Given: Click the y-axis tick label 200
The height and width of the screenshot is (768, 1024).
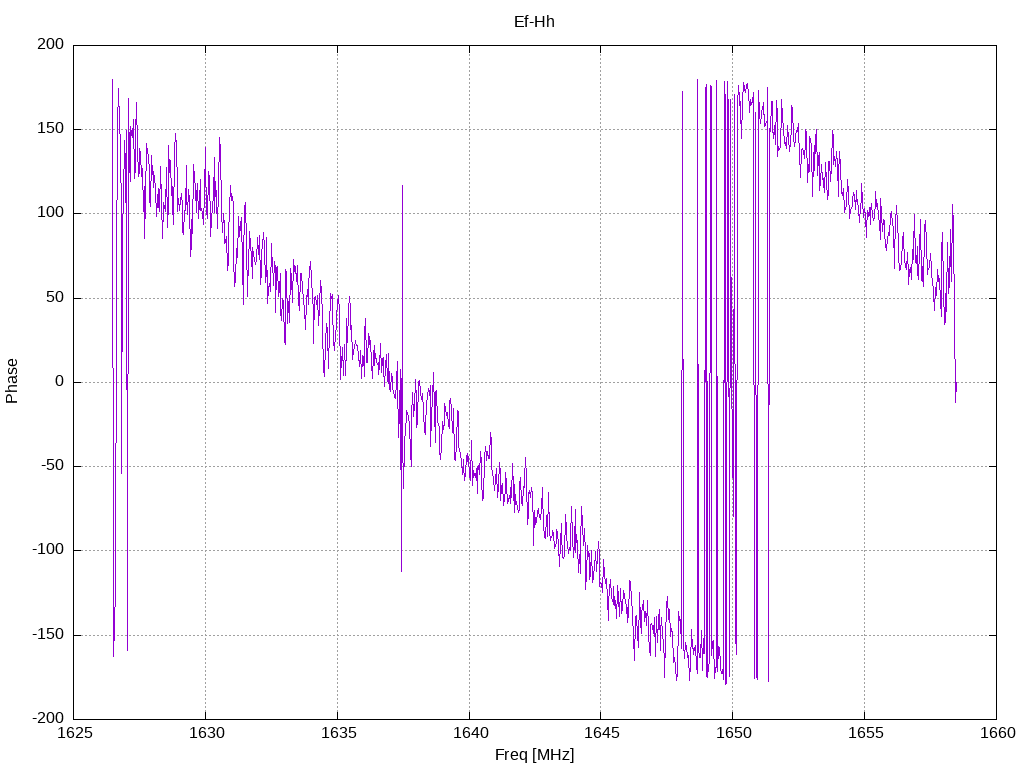Looking at the screenshot, I should [51, 44].
